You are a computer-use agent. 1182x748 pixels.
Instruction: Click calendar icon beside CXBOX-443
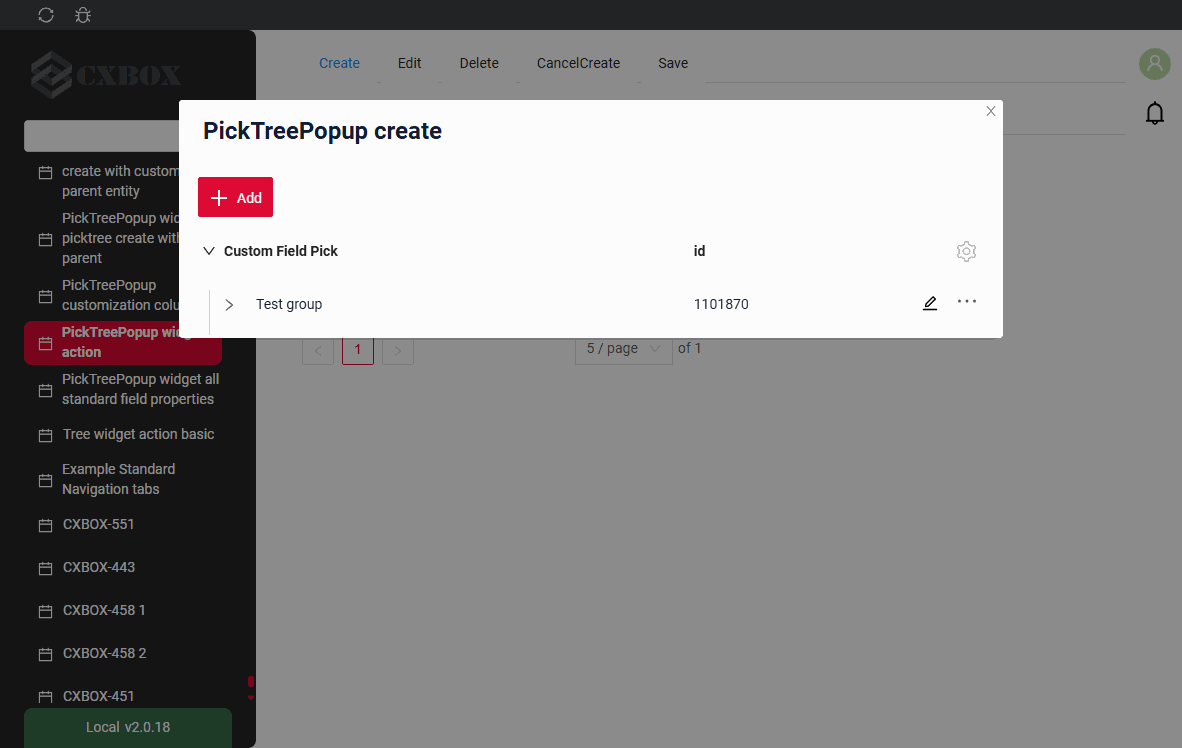45,569
